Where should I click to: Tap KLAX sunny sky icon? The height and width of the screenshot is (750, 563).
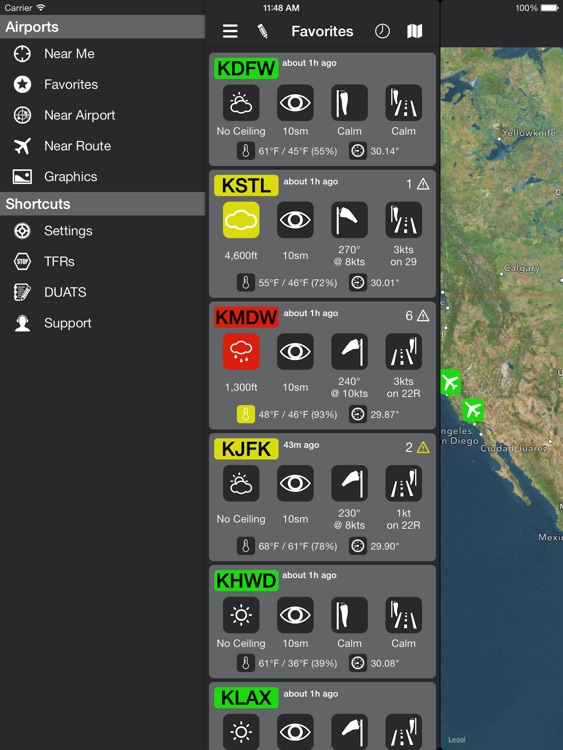(241, 732)
